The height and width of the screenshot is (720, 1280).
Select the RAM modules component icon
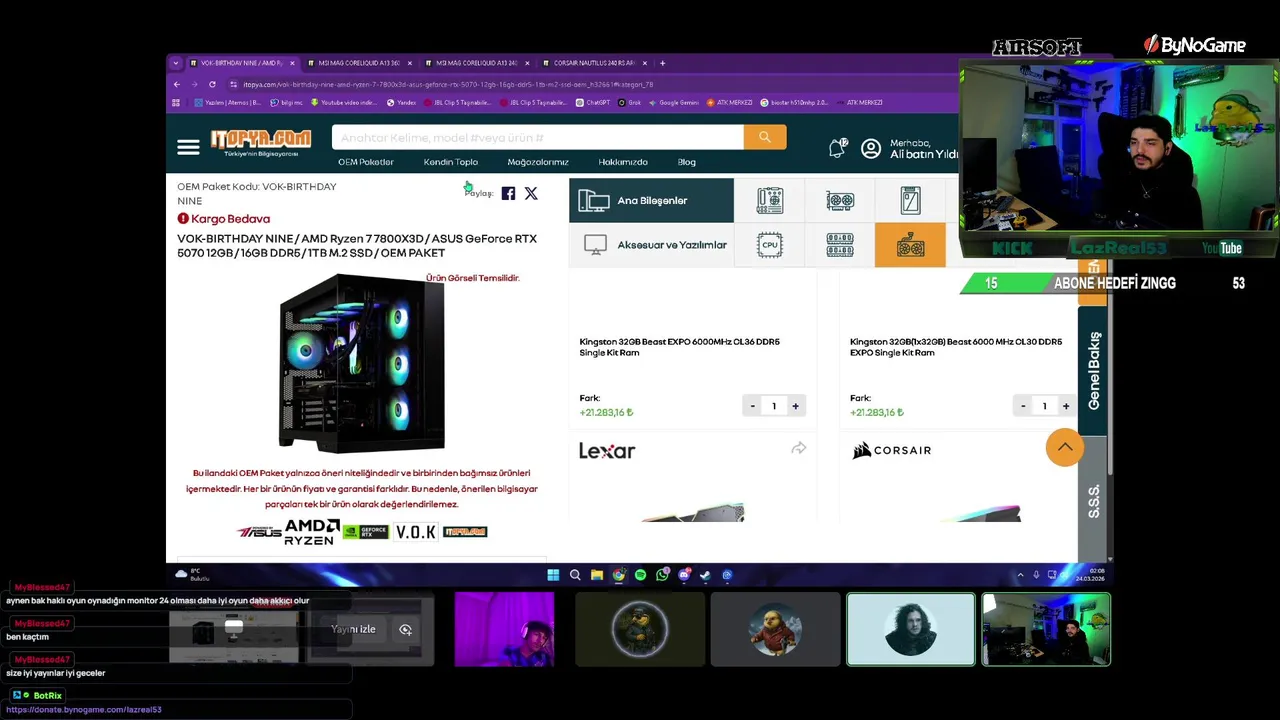point(840,245)
